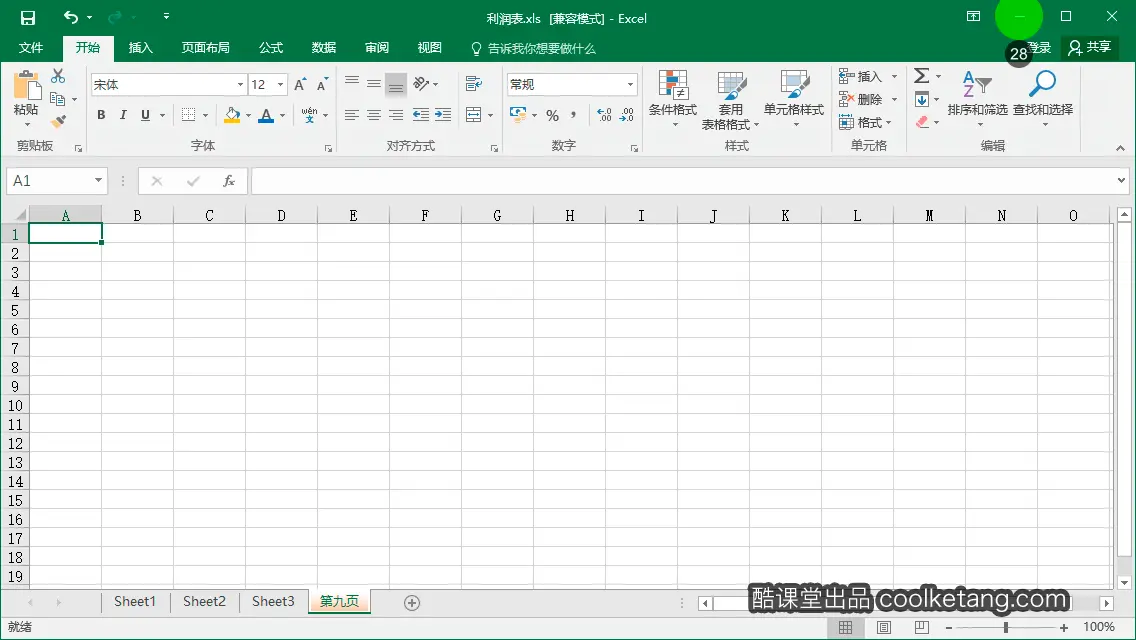
Task: Expand the Name Box dropdown
Action: [x=98, y=180]
